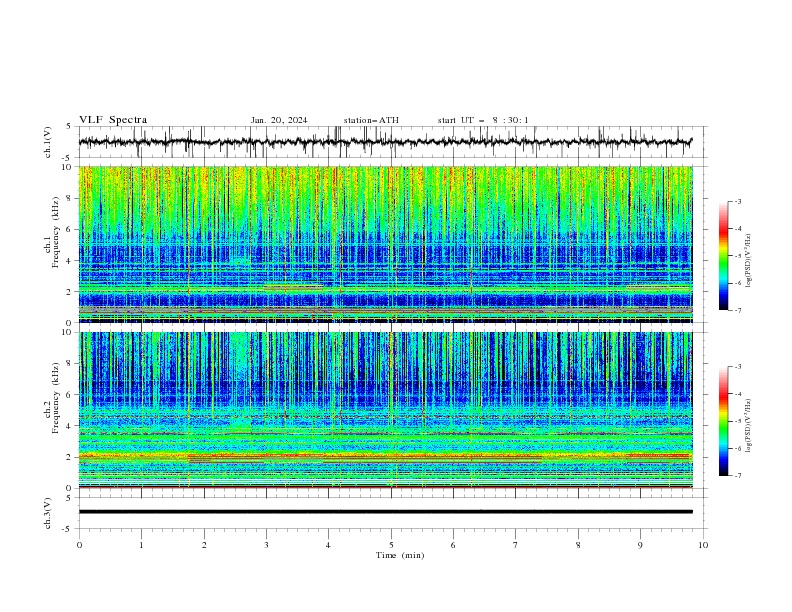Click the ch.1 color bar "log(PSD)(V²/Hz)" label
The height and width of the screenshot is (612, 792).
tap(749, 261)
